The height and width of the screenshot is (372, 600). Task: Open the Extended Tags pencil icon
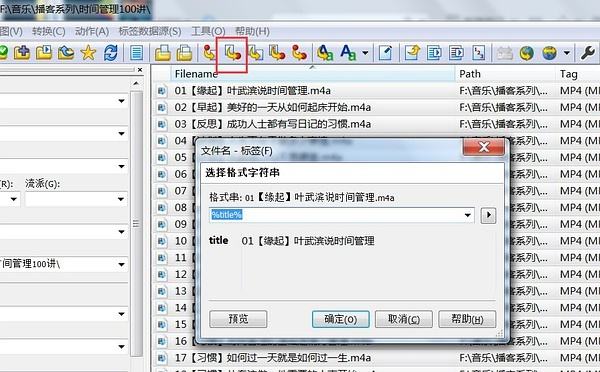click(x=385, y=53)
